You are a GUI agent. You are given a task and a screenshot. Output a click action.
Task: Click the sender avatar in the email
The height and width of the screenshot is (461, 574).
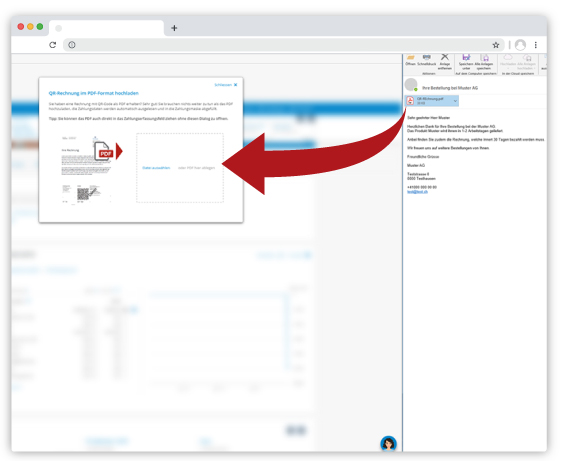pyautogui.click(x=411, y=85)
